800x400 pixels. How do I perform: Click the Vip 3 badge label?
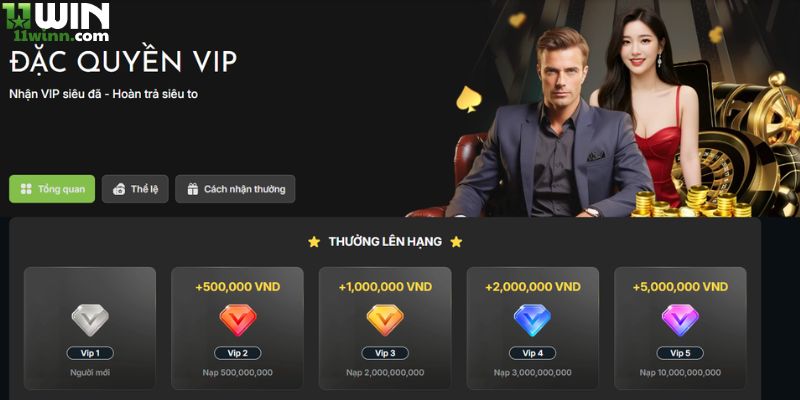coord(385,353)
